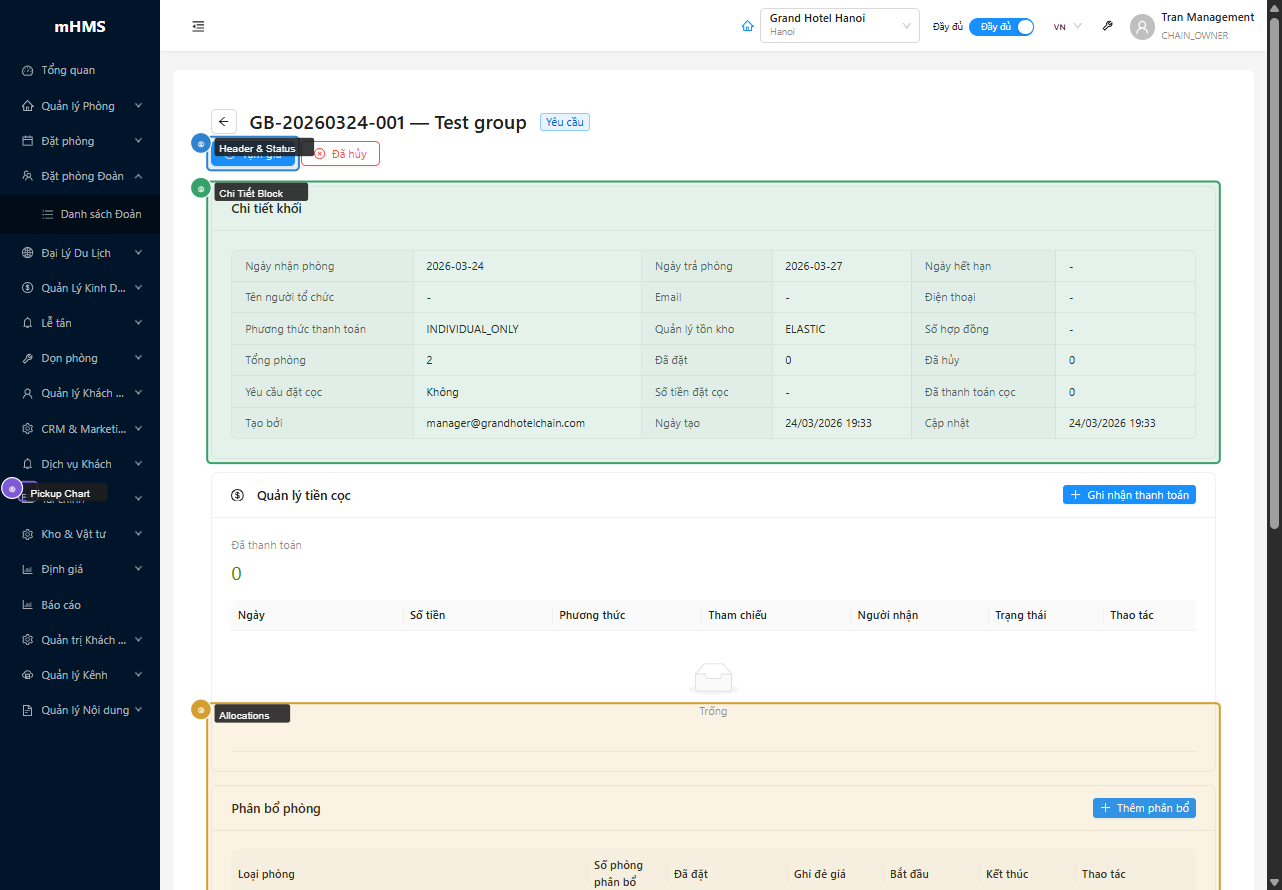Expand the Lễ tân menu chevron
The image size is (1282, 890).
point(139,322)
